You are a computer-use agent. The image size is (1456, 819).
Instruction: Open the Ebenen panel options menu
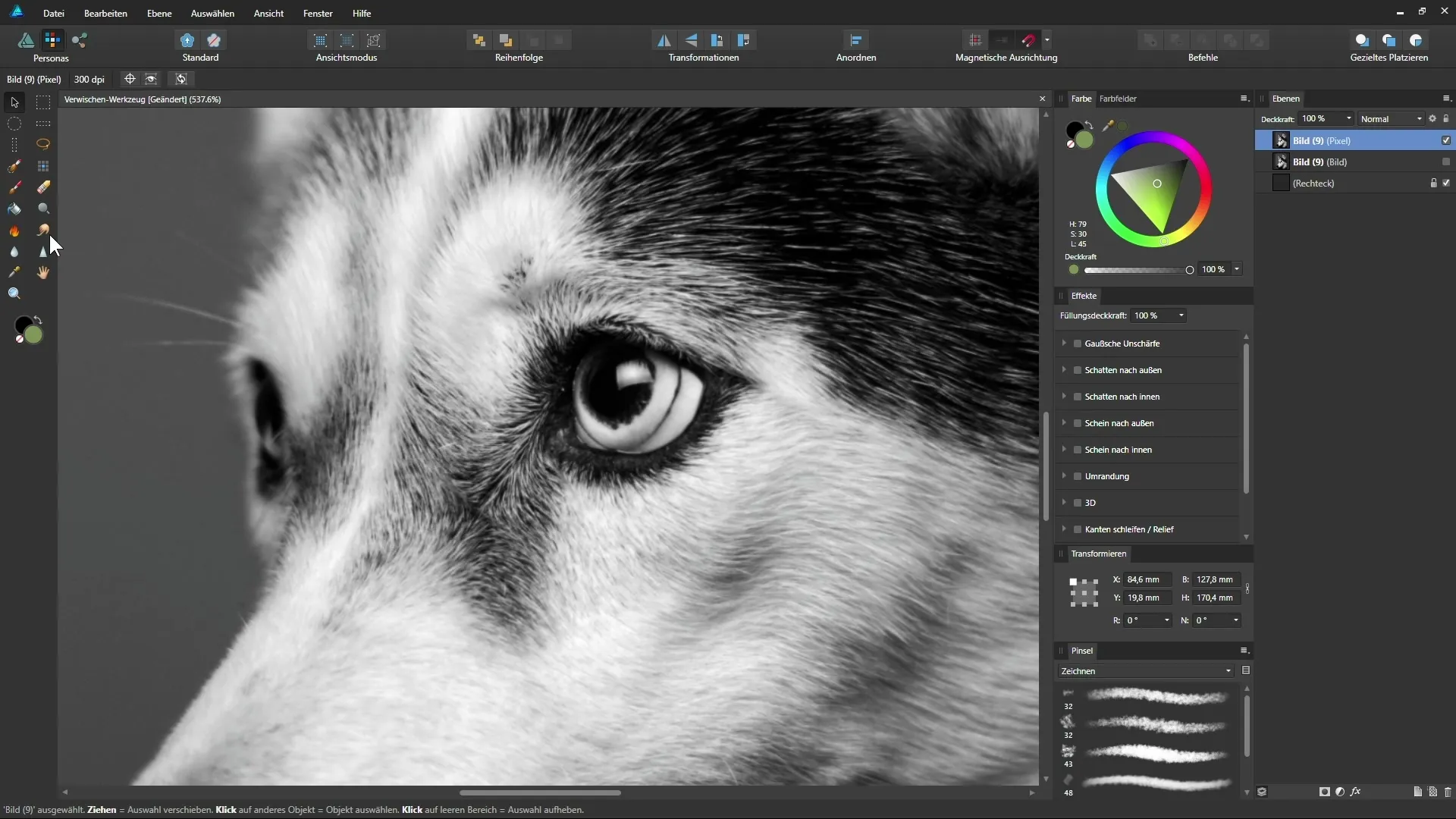point(1446,99)
